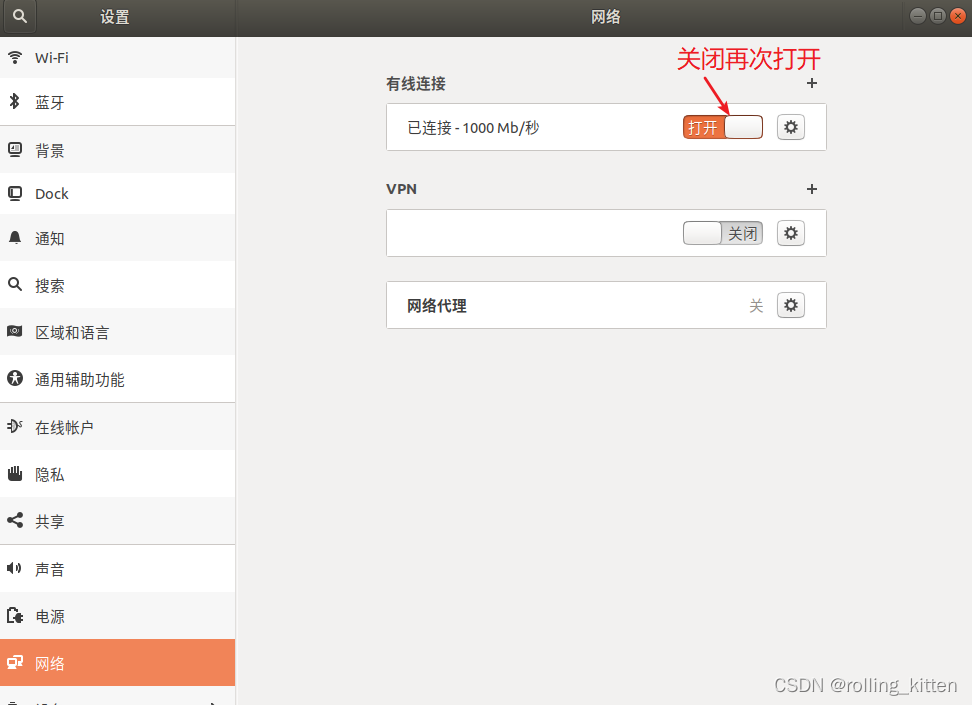Click the accessibility icon beside 通用辅助功能
This screenshot has width=972, height=705.
(x=15, y=378)
